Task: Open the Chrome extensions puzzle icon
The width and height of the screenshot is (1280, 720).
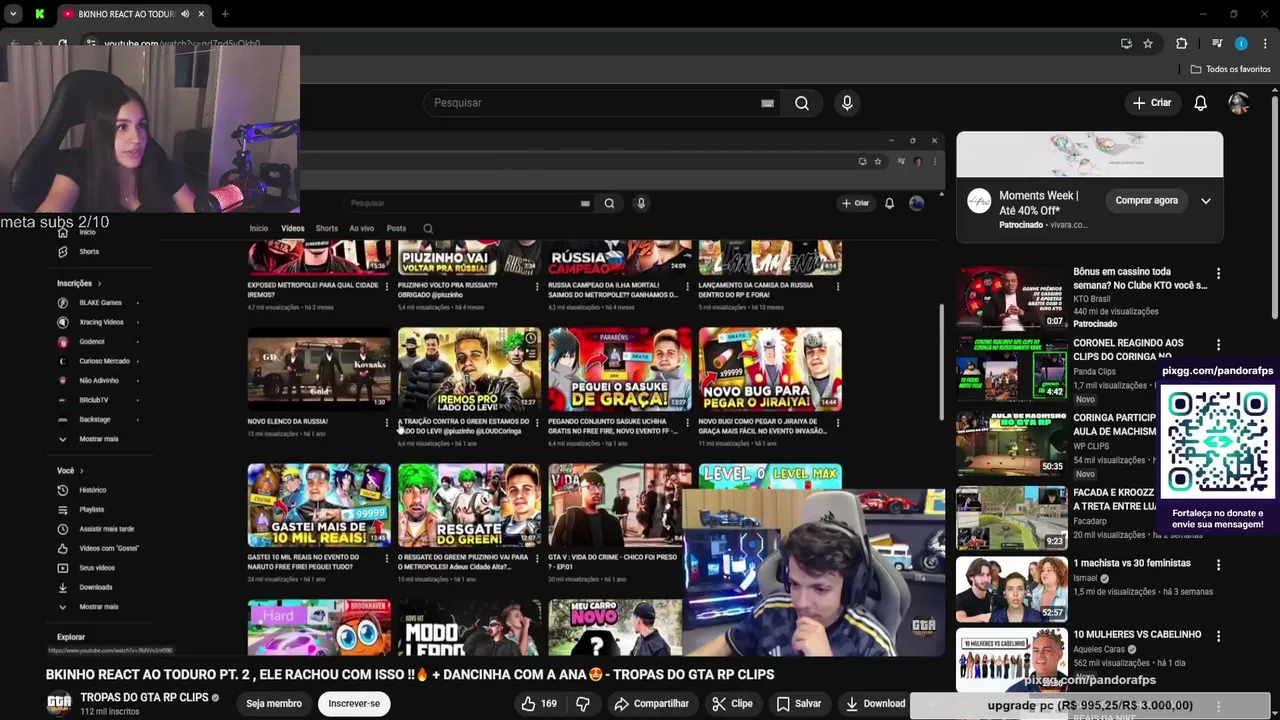Action: [x=1181, y=43]
